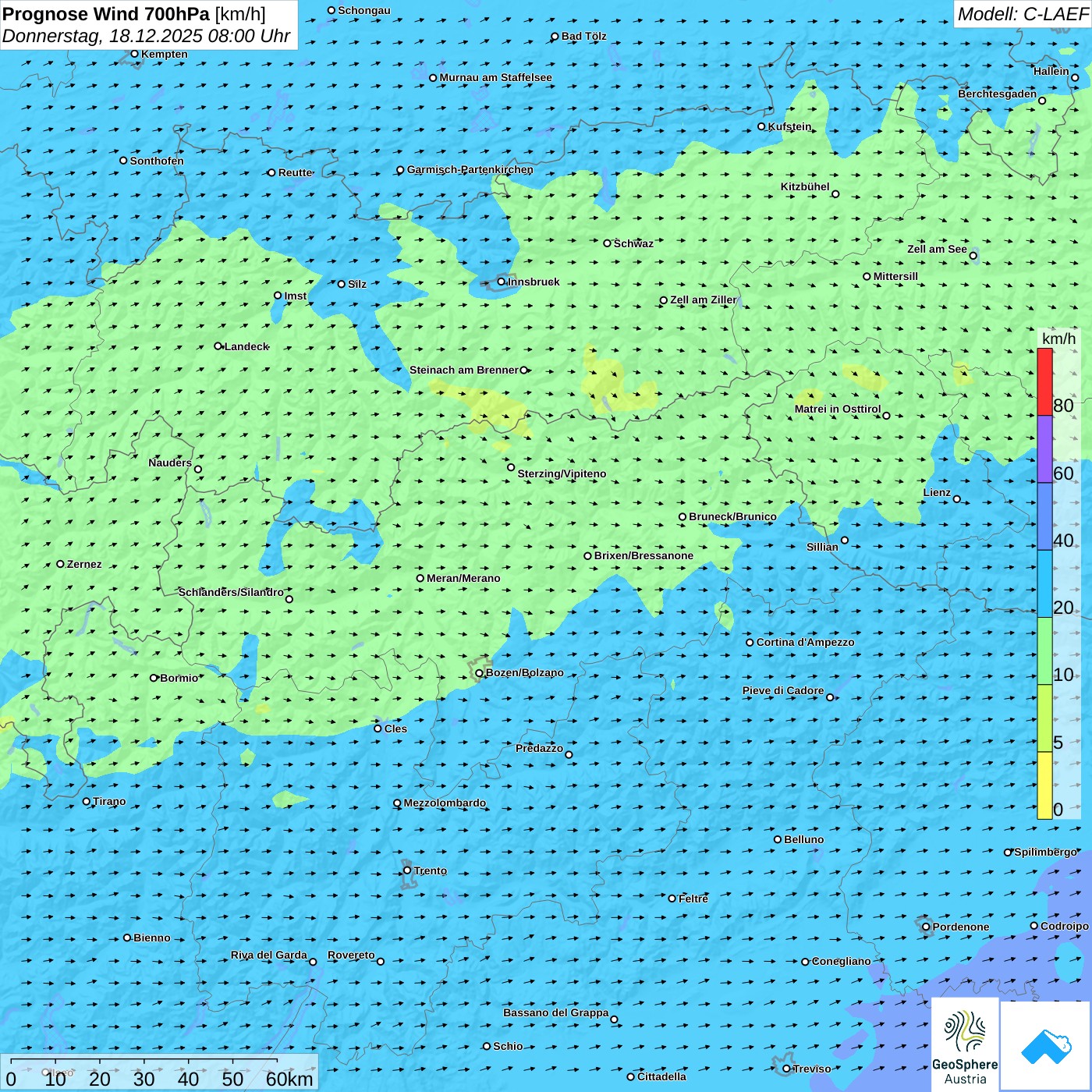1092x1092 pixels.
Task: Click the blue cloud logo icon
Action: coord(1046,1045)
